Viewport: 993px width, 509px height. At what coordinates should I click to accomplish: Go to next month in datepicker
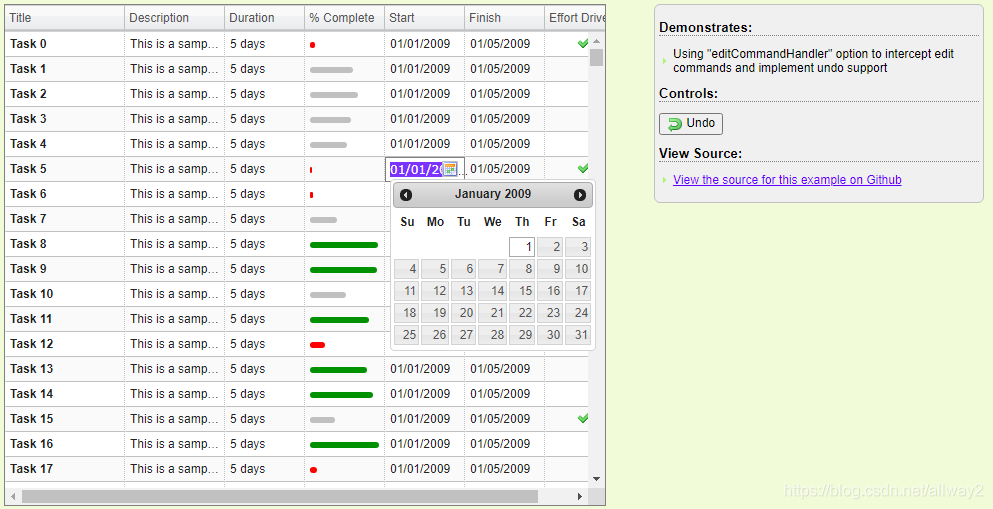tap(579, 195)
